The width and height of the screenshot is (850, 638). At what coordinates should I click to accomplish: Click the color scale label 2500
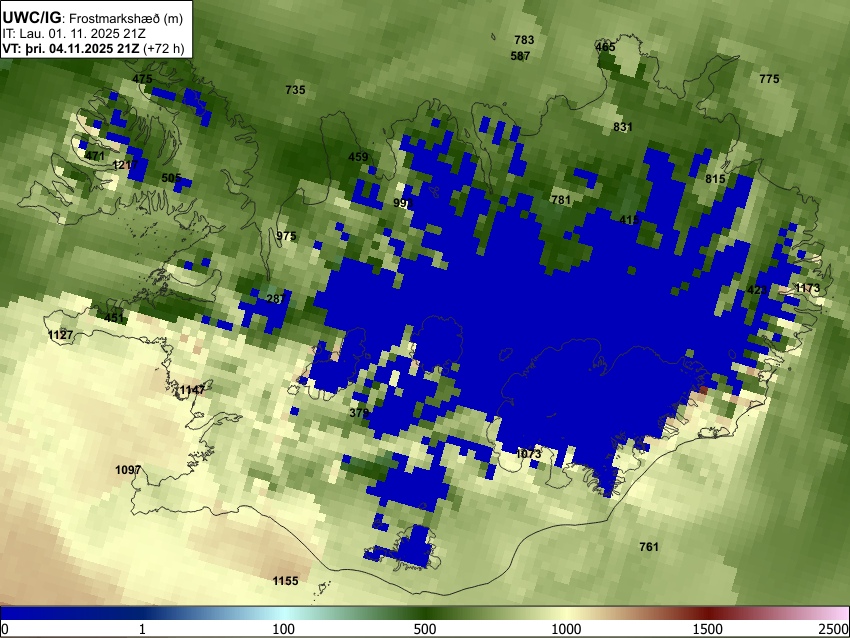click(834, 629)
